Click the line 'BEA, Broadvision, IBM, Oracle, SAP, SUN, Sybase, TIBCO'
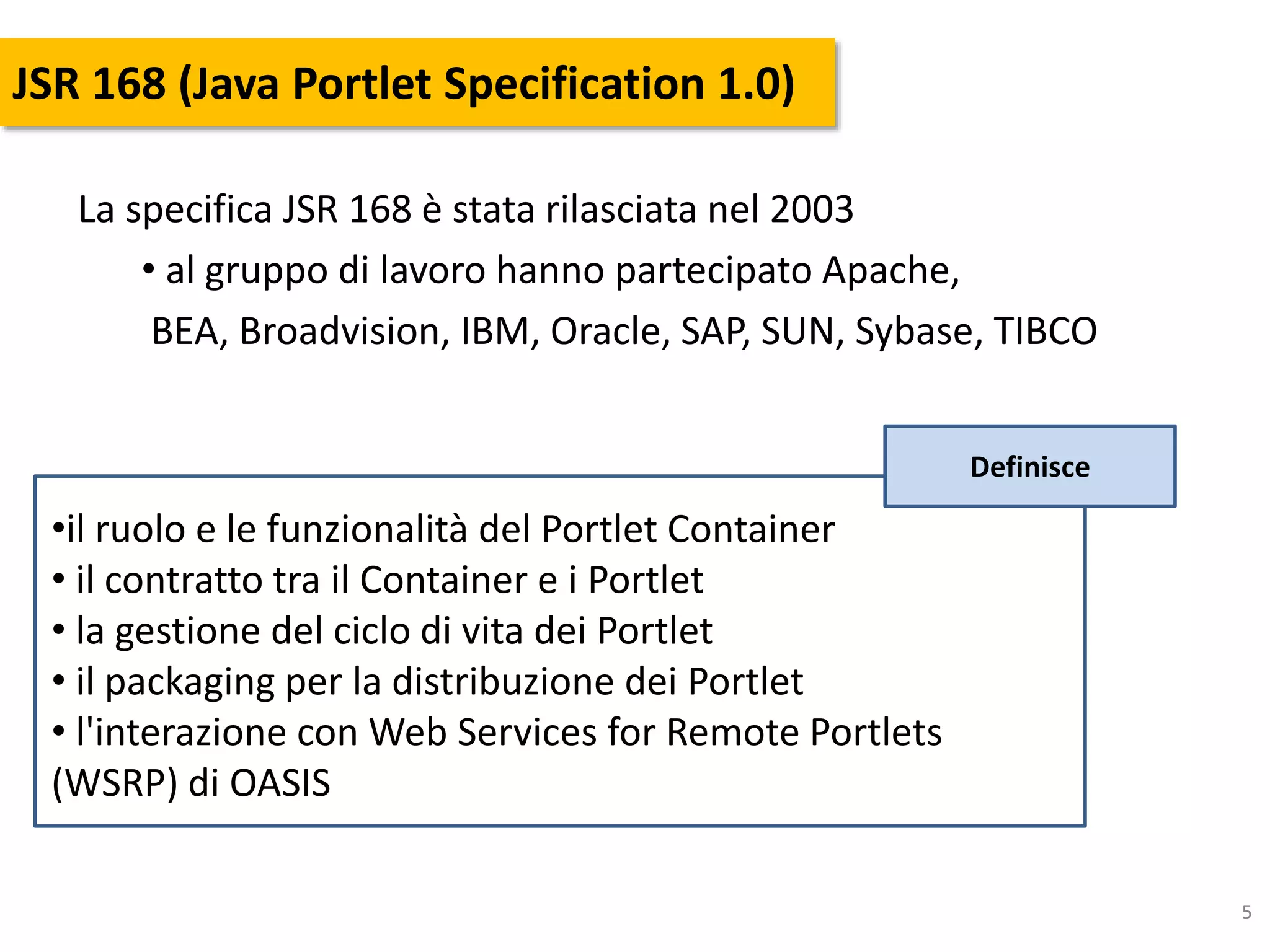 (x=624, y=332)
